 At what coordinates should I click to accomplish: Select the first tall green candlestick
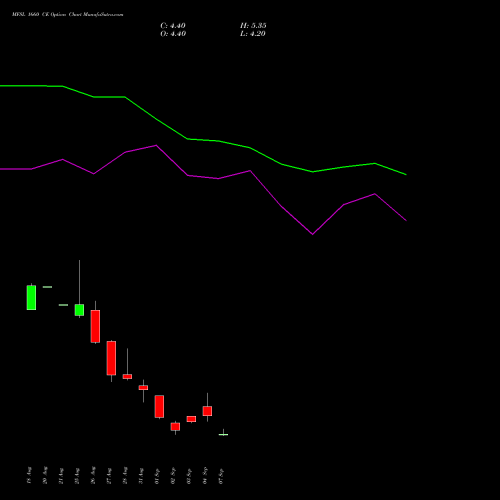[31, 298]
